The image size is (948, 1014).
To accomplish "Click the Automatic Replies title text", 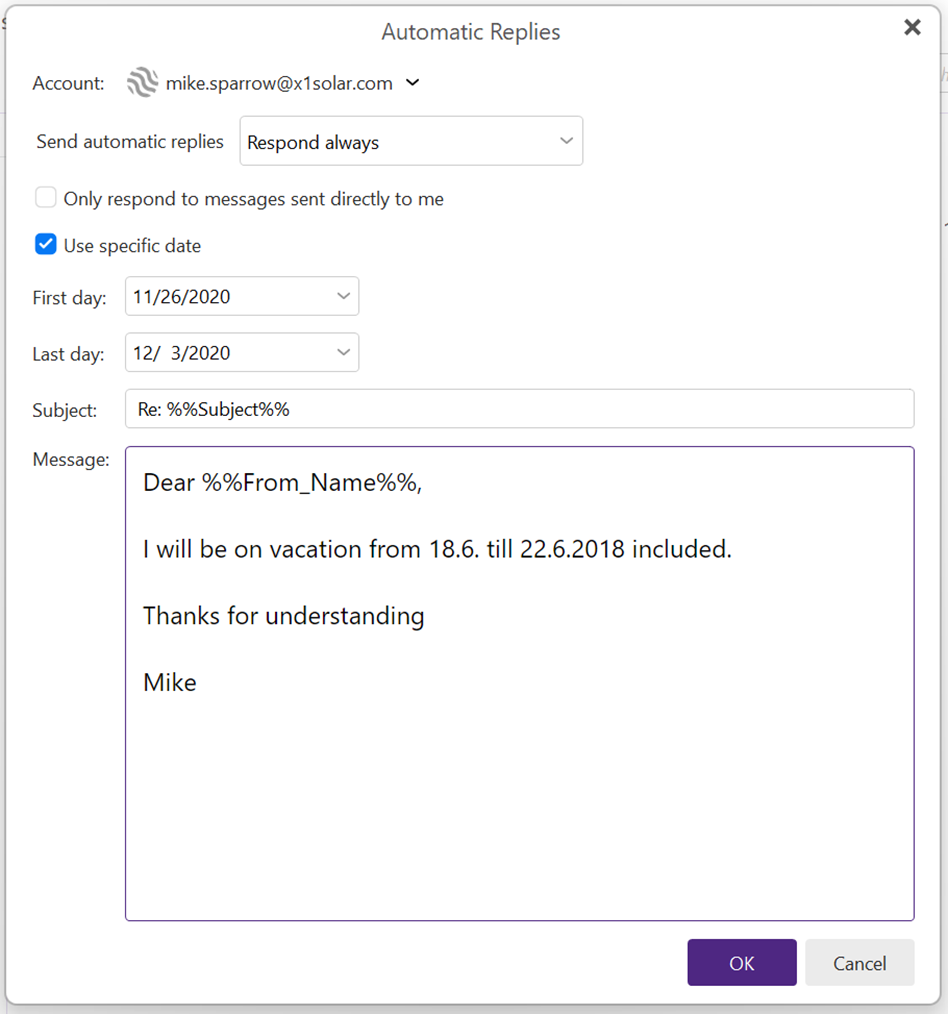I will 471,32.
